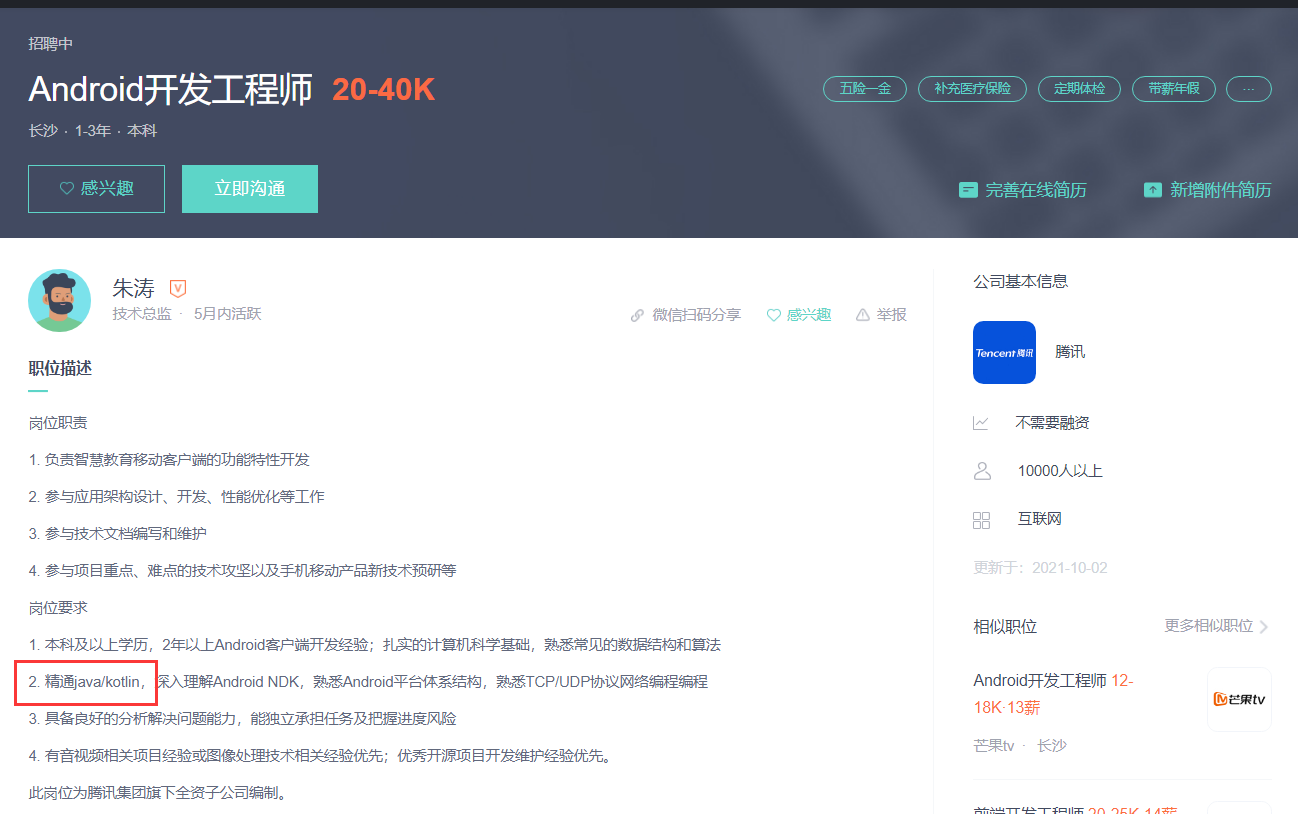This screenshot has height=814, width=1298.
Task: Open the 新增附件简历 link
Action: click(x=1208, y=189)
